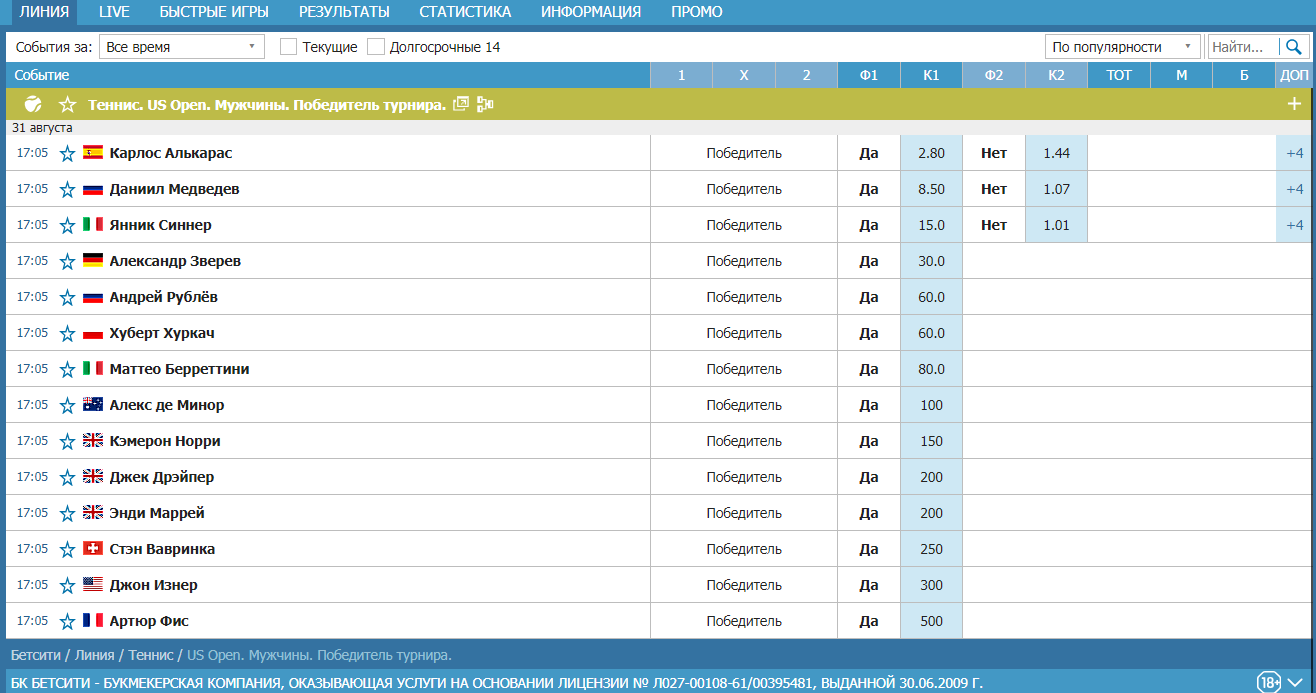The height and width of the screenshot is (693, 1316).
Task: Expand footer with bottom chevron arrow
Action: pyautogui.click(x=1297, y=682)
